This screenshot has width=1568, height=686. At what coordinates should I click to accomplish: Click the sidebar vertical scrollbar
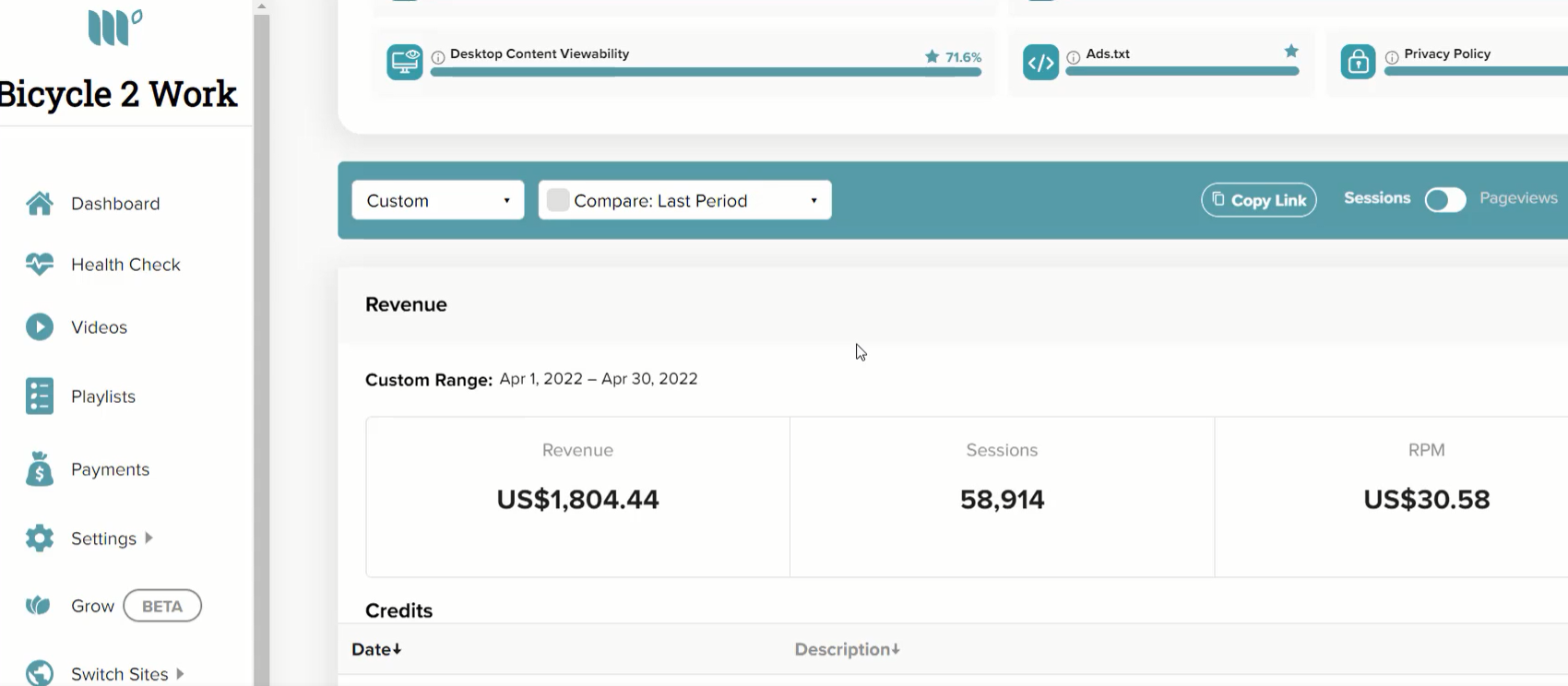point(262,350)
